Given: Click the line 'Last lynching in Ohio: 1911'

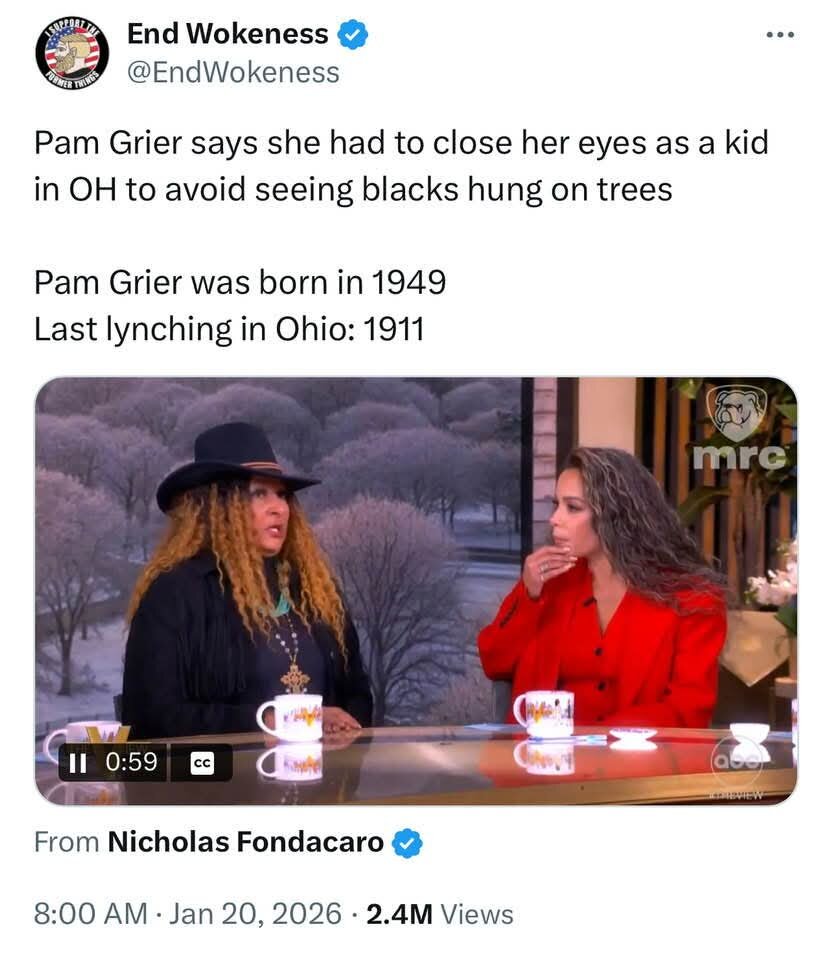Looking at the screenshot, I should (x=230, y=328).
